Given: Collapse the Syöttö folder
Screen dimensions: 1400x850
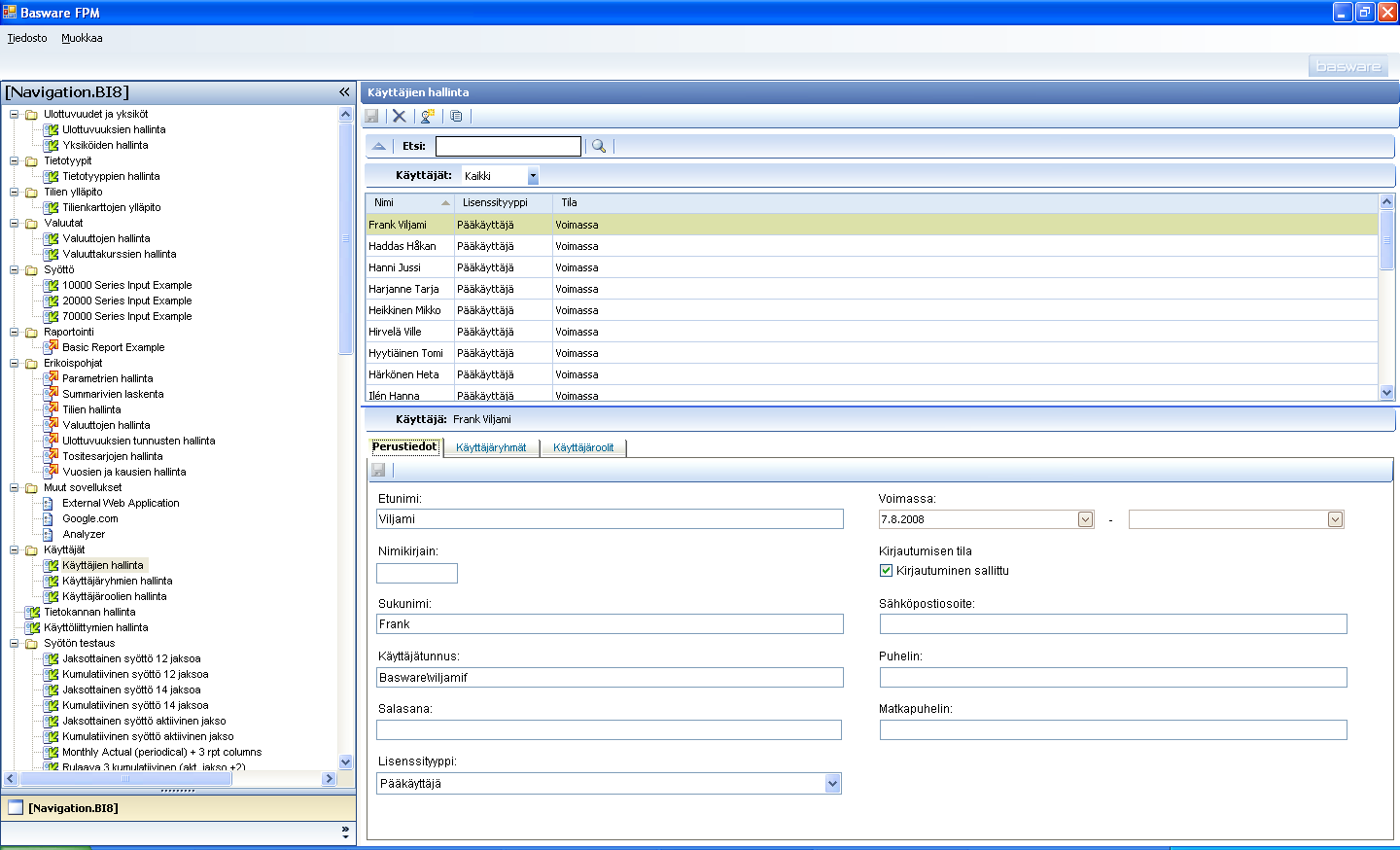Looking at the screenshot, I should click(15, 269).
